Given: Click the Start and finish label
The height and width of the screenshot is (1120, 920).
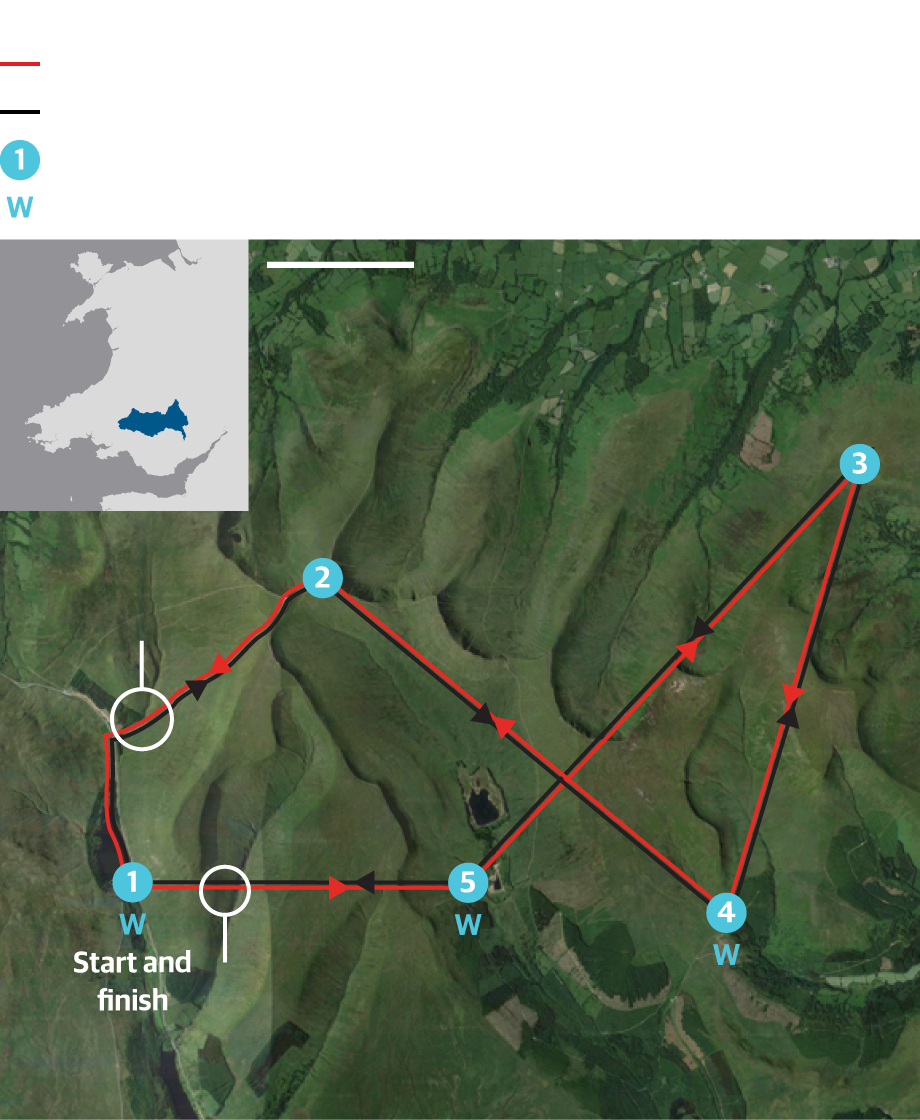Looking at the screenshot, I should (x=132, y=981).
